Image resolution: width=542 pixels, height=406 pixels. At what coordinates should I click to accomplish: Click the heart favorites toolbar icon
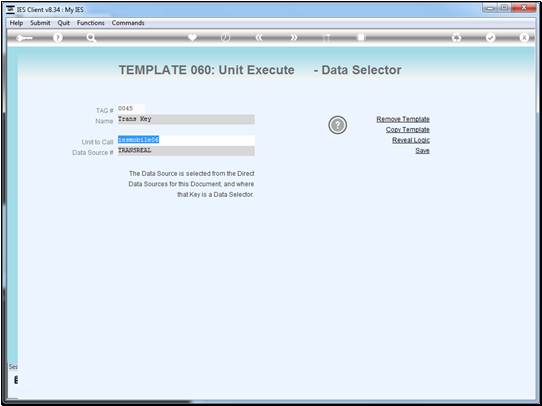192,38
